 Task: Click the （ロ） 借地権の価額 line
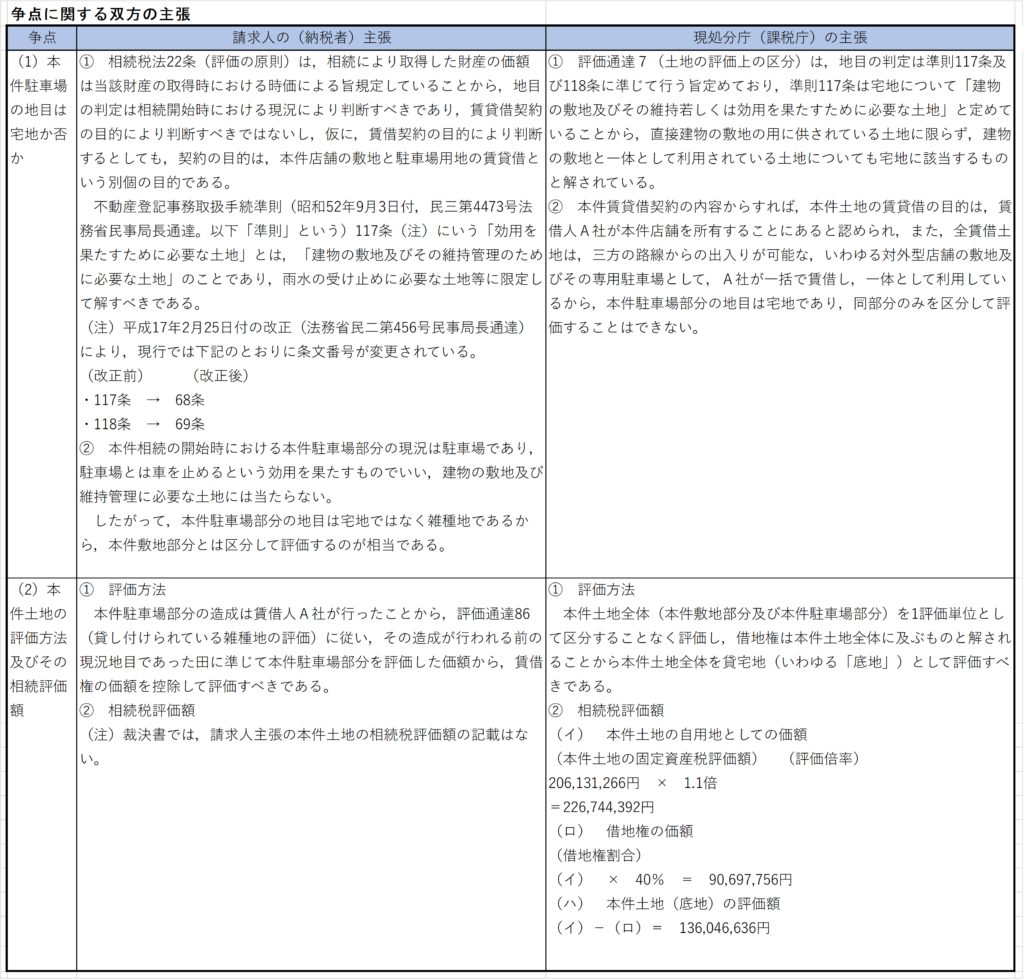pyautogui.click(x=624, y=830)
